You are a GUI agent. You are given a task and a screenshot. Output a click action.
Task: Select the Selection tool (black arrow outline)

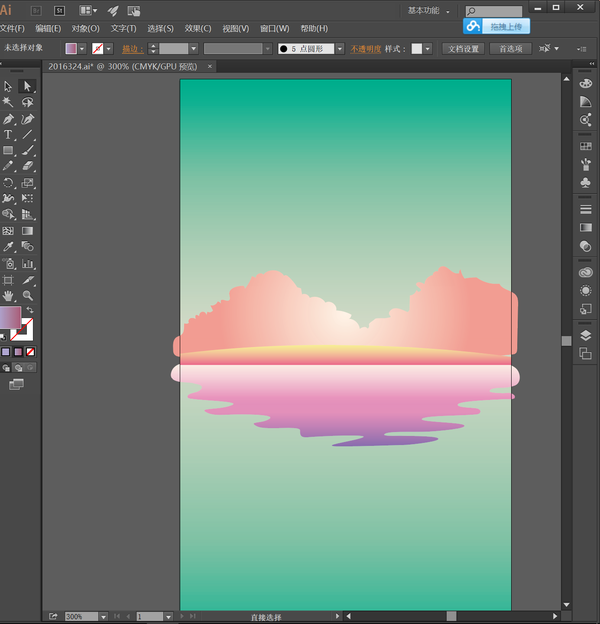pos(8,86)
